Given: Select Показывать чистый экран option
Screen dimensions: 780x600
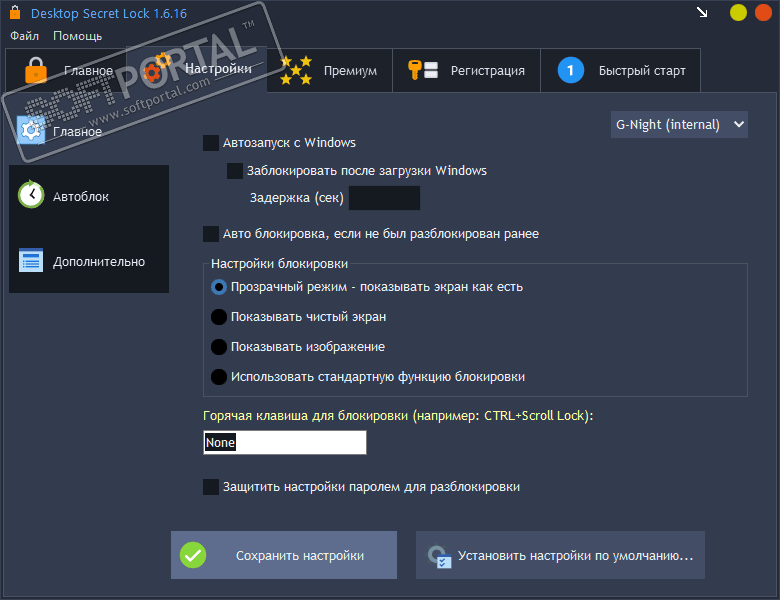Looking at the screenshot, I should pyautogui.click(x=219, y=317).
